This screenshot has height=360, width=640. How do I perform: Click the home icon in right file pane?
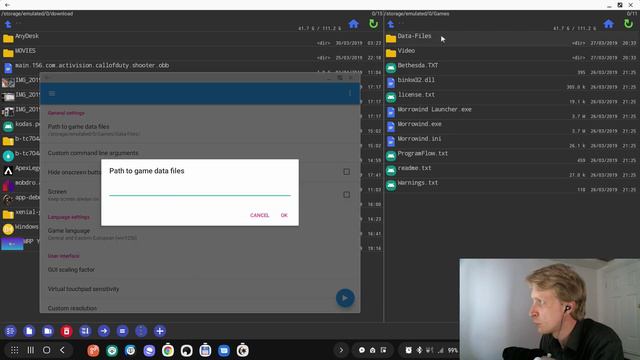(608, 24)
